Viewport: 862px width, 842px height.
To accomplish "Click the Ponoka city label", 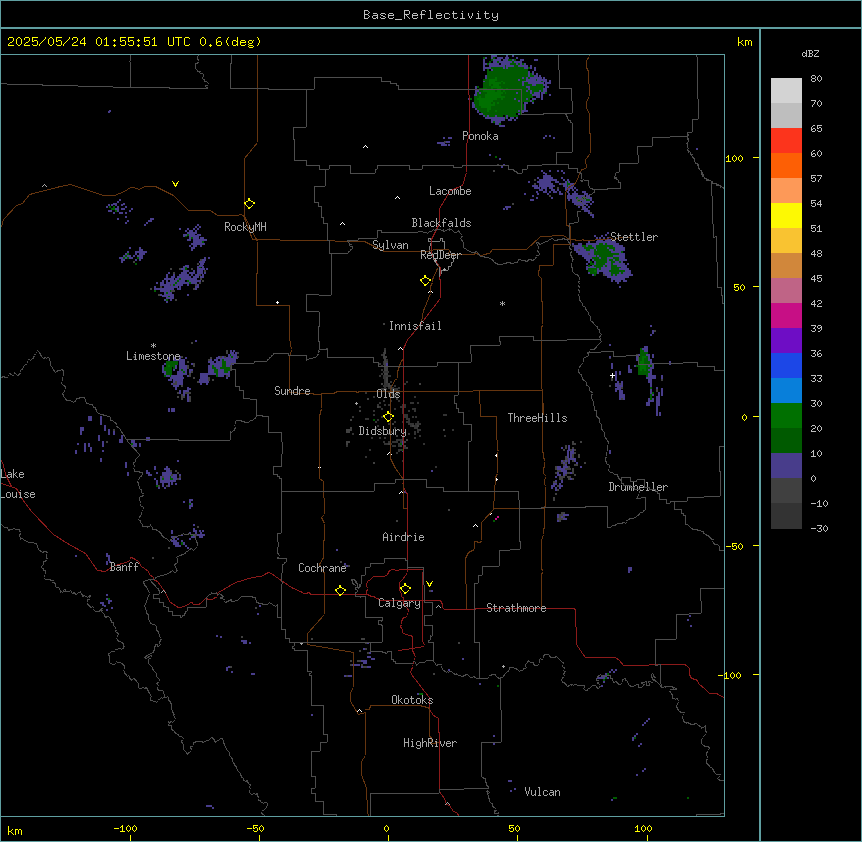I will (x=480, y=136).
